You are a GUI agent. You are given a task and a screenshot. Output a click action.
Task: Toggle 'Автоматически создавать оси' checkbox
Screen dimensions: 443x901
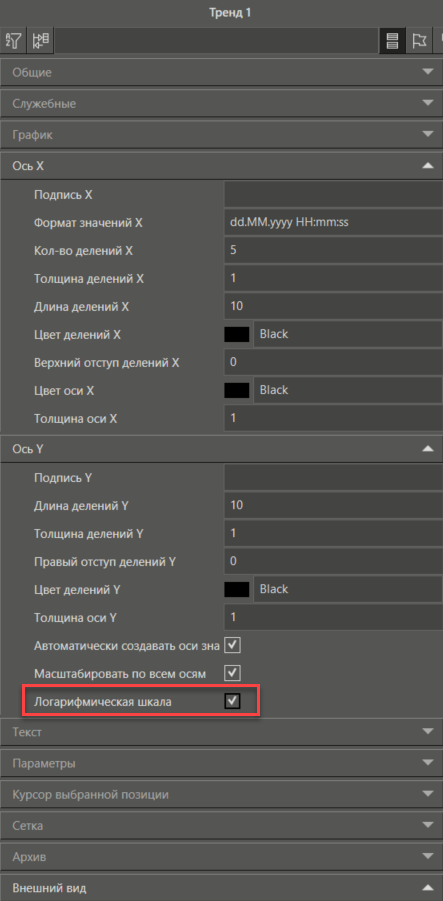(x=232, y=645)
